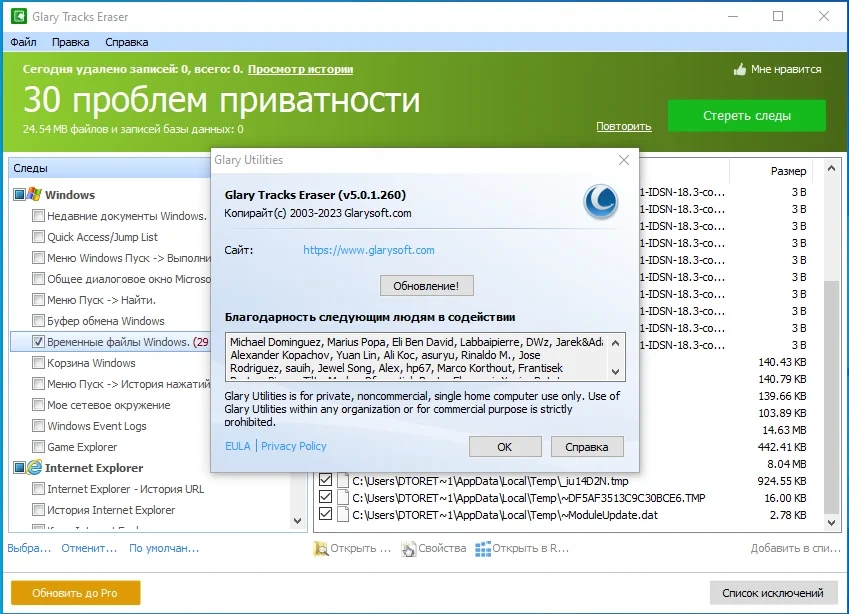Open the Privacy Policy link
The height and width of the screenshot is (614, 849).
(x=293, y=446)
